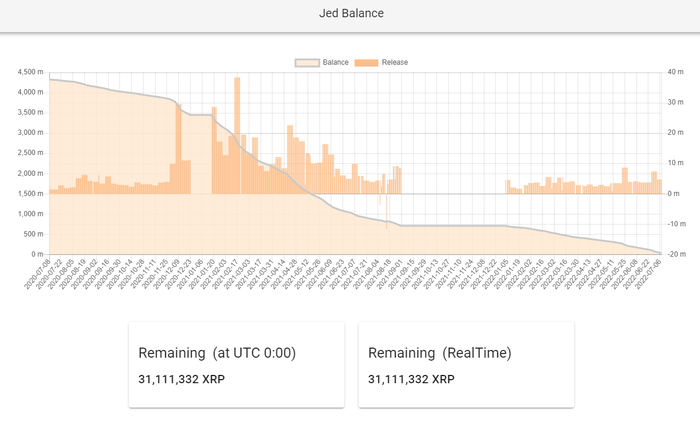
Task: Click the 0 m right axis label
Action: (x=672, y=193)
